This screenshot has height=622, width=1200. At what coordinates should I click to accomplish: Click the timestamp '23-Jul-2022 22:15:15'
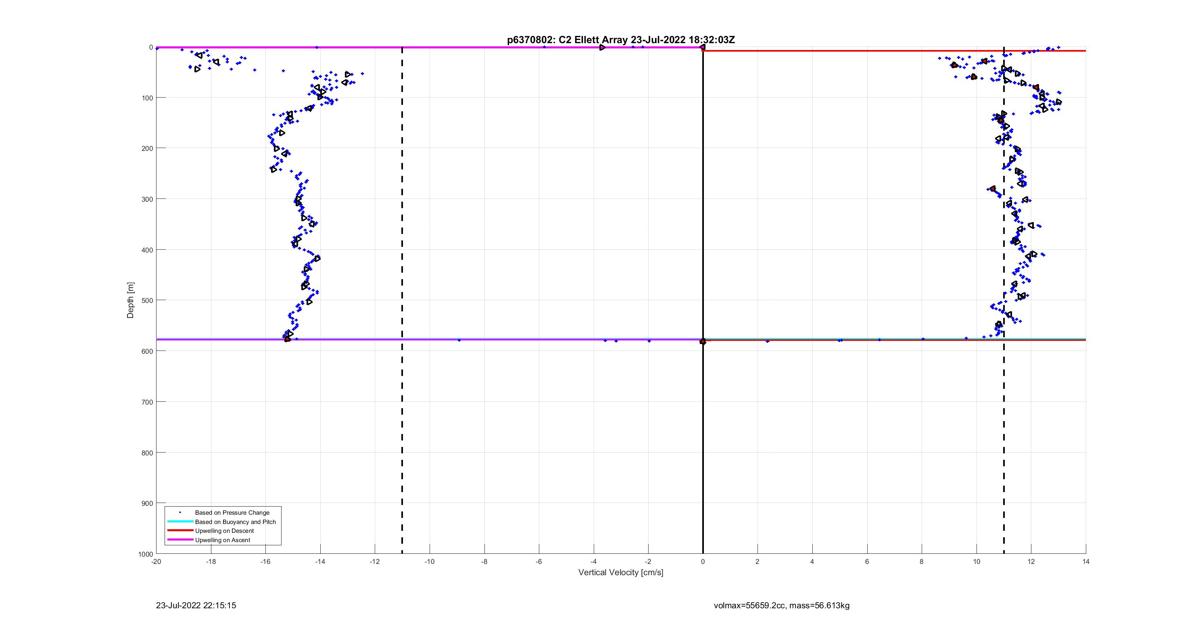coord(196,605)
